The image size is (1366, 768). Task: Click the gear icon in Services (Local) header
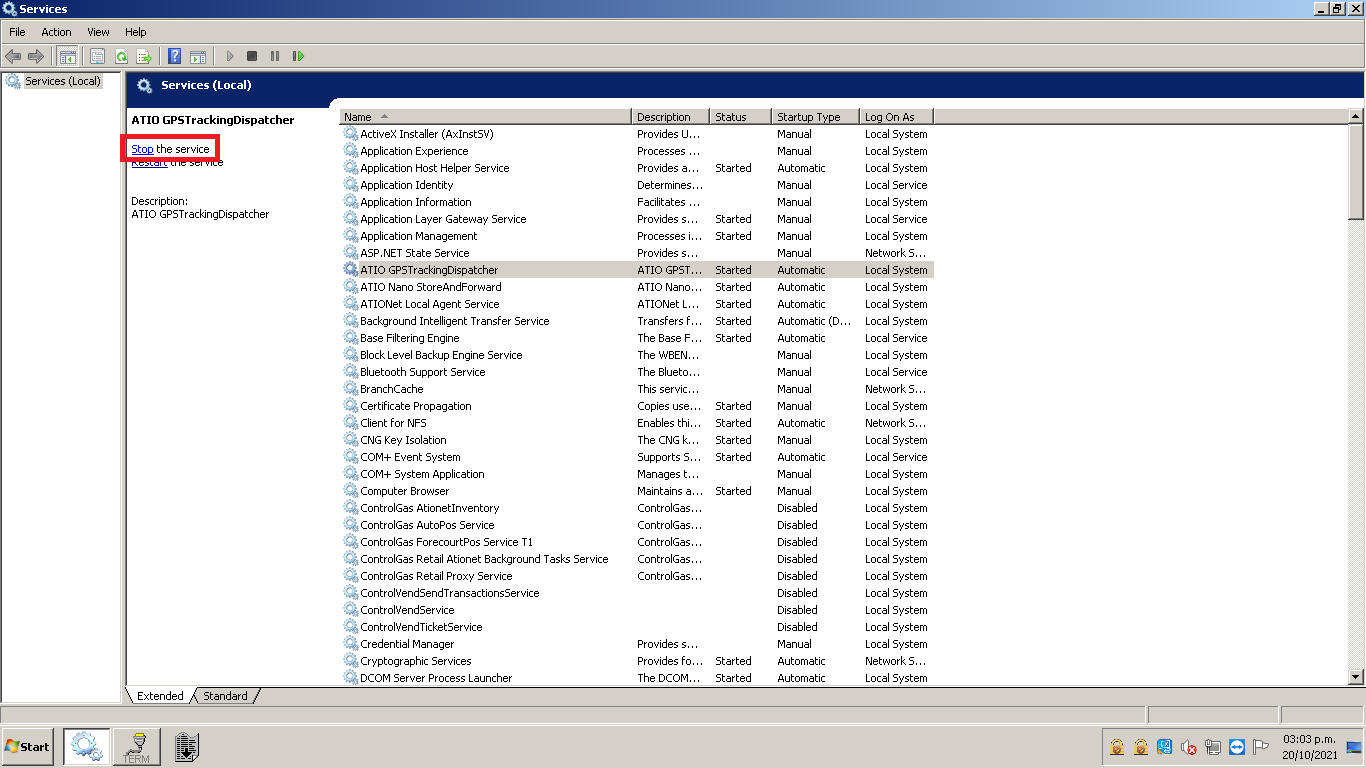click(145, 85)
